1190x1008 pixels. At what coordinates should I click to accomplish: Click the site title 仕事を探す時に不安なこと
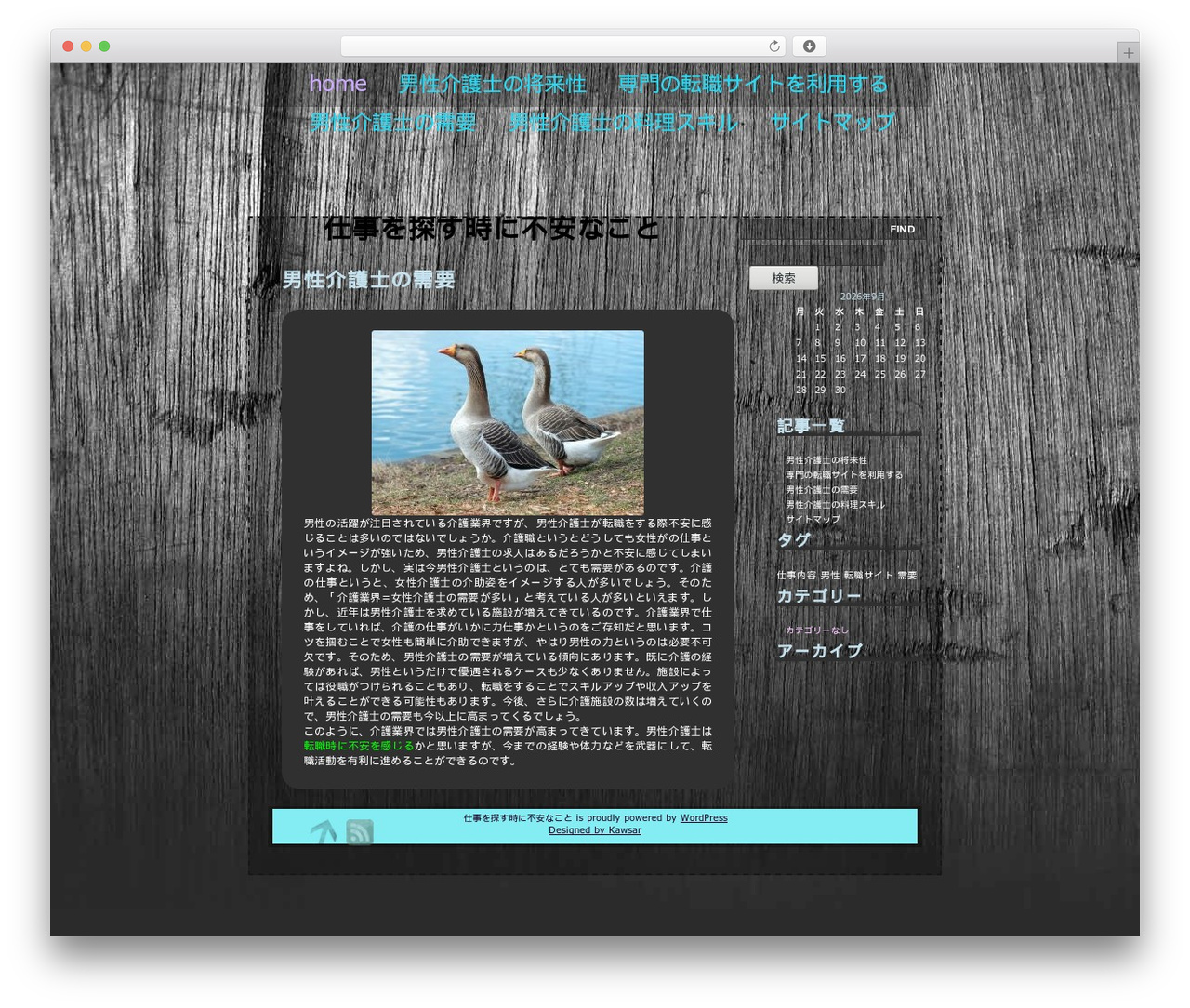493,229
